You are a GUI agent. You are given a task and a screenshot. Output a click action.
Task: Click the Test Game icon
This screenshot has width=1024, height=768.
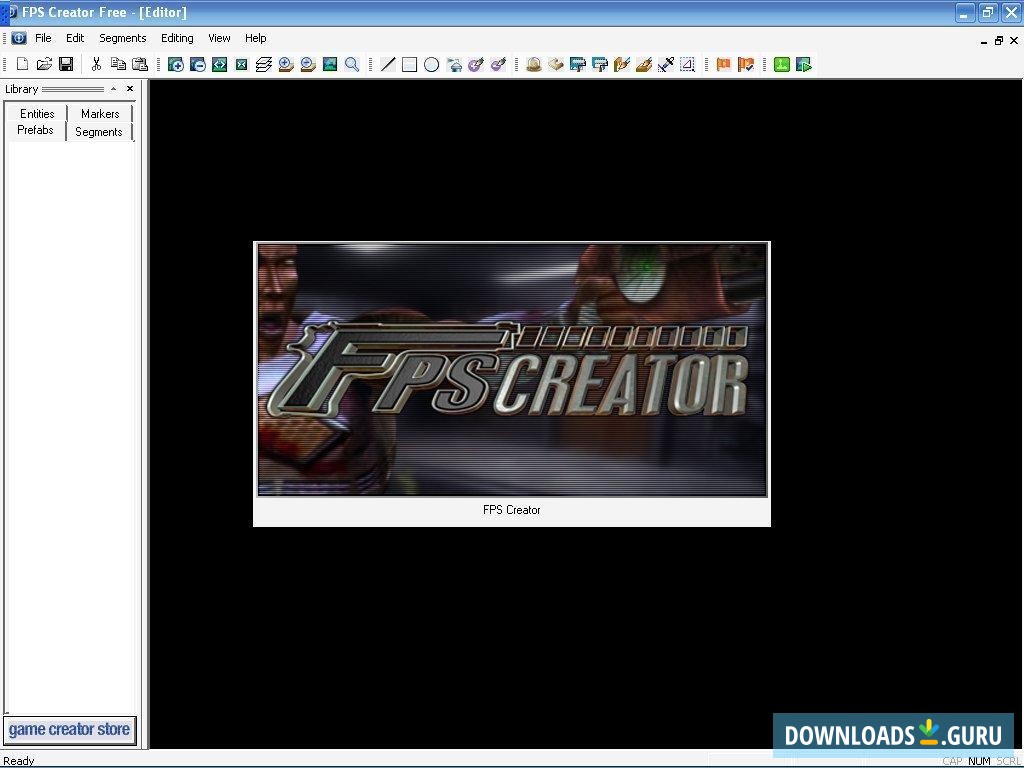pyautogui.click(x=804, y=64)
